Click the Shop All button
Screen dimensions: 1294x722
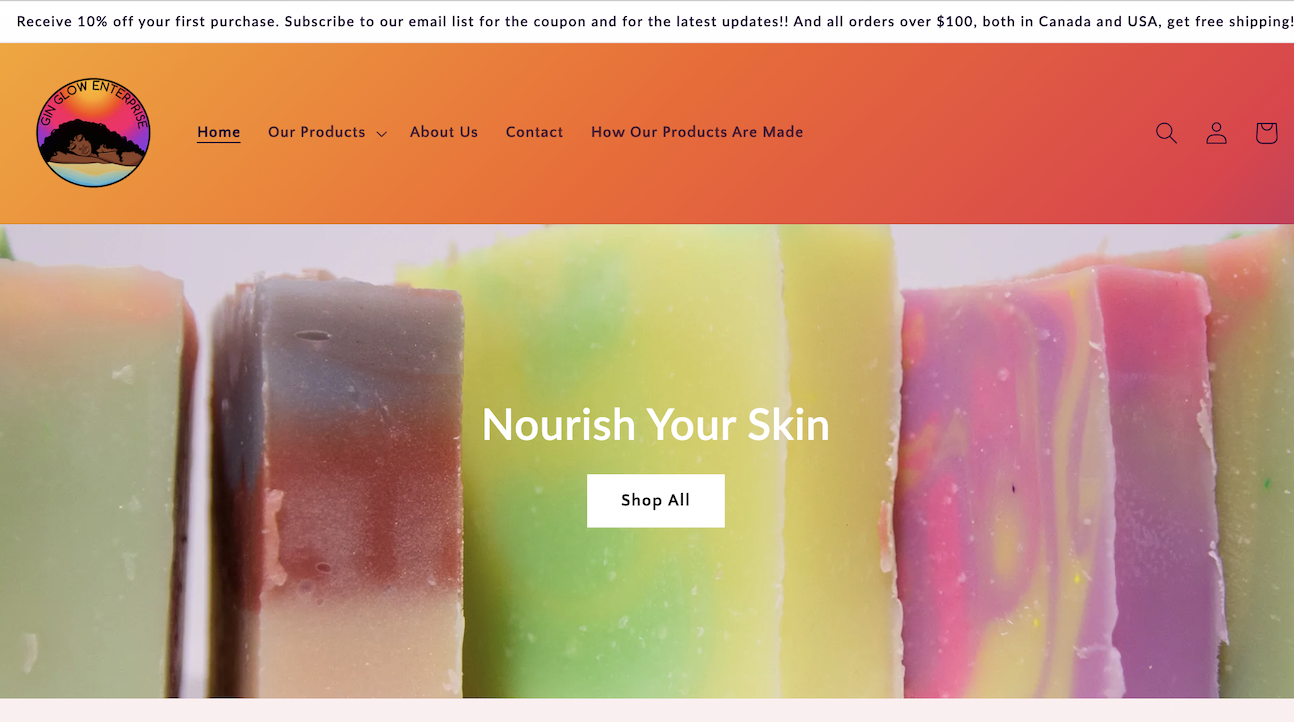[655, 500]
